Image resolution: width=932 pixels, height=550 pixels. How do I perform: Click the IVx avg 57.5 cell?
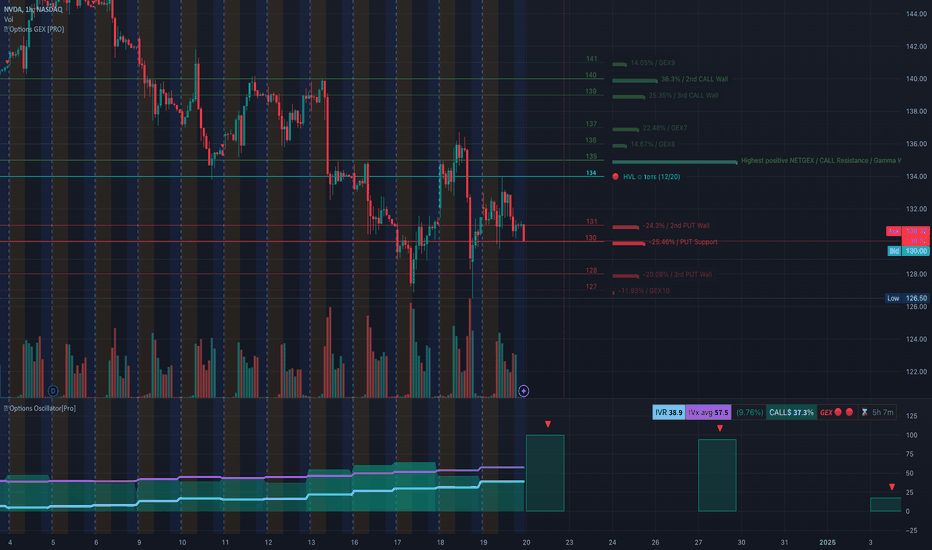tap(708, 412)
